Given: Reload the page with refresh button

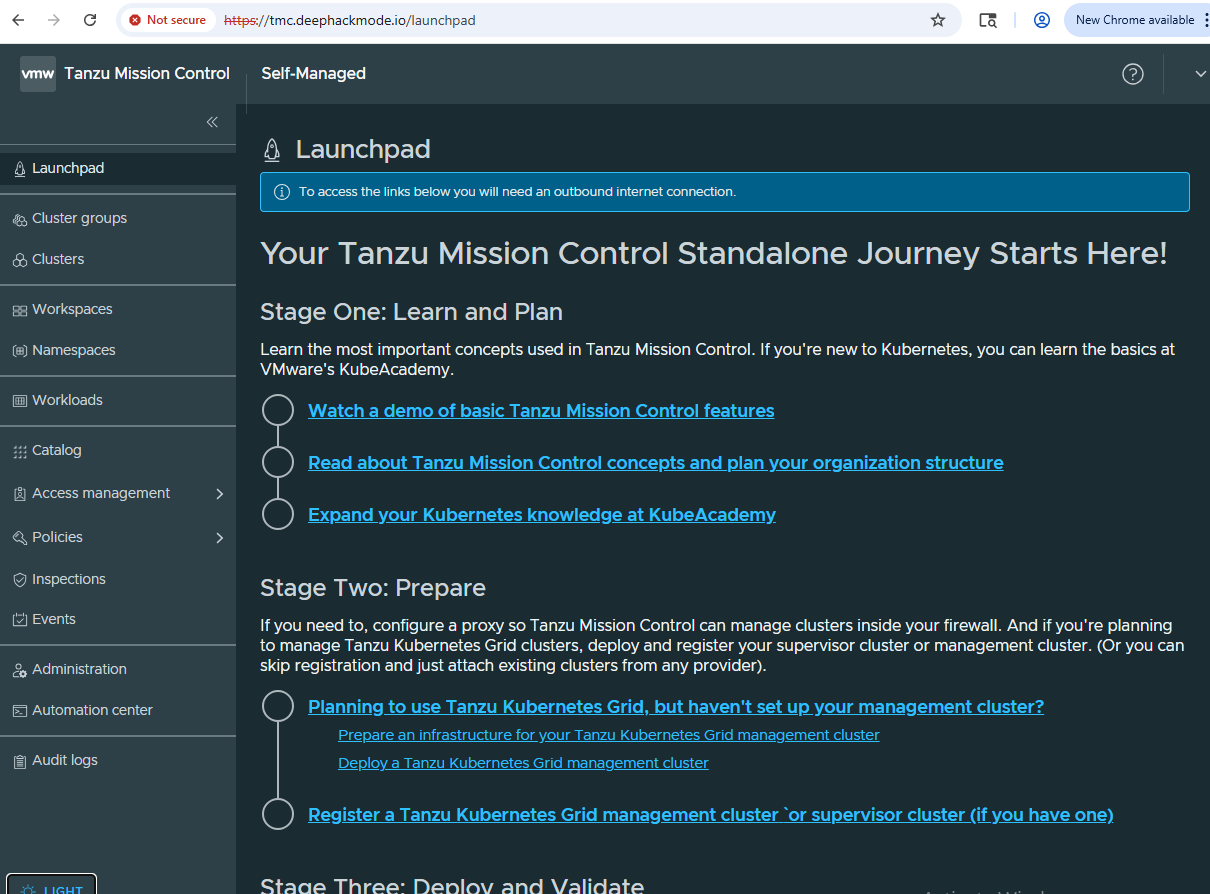Looking at the screenshot, I should click(x=90, y=20).
